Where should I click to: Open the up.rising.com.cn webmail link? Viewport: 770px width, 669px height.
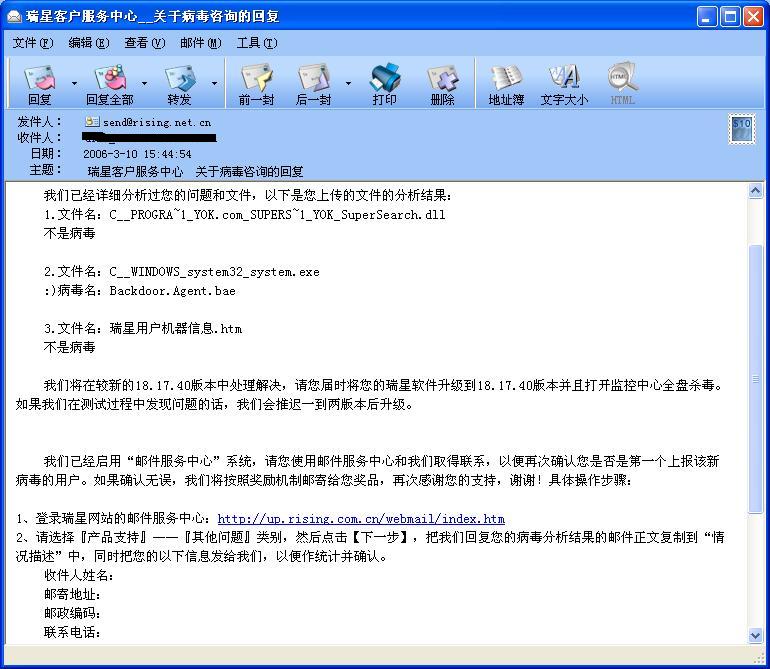tap(361, 519)
